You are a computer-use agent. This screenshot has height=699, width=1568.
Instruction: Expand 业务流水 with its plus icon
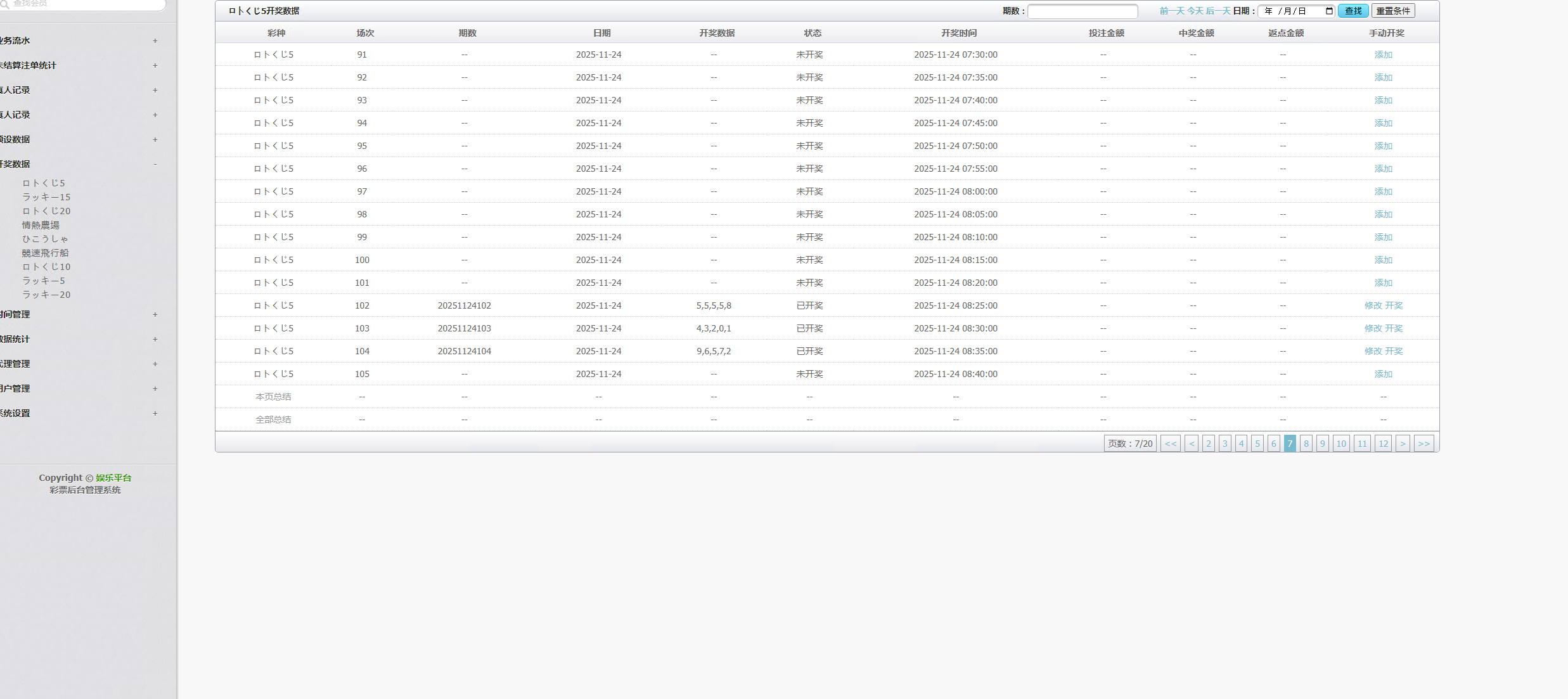(x=155, y=41)
